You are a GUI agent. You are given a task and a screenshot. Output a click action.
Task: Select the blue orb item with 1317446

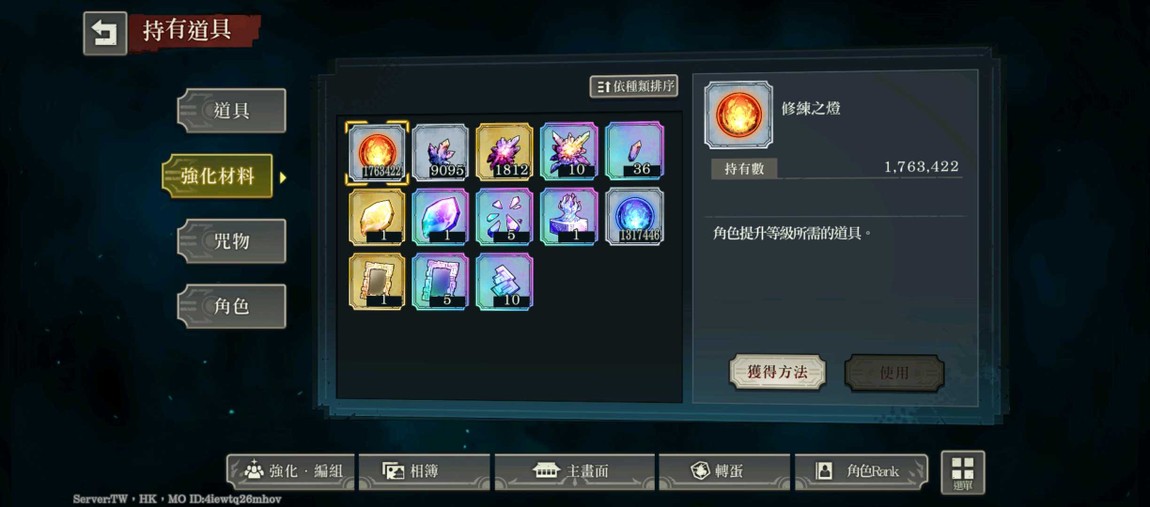pos(635,216)
